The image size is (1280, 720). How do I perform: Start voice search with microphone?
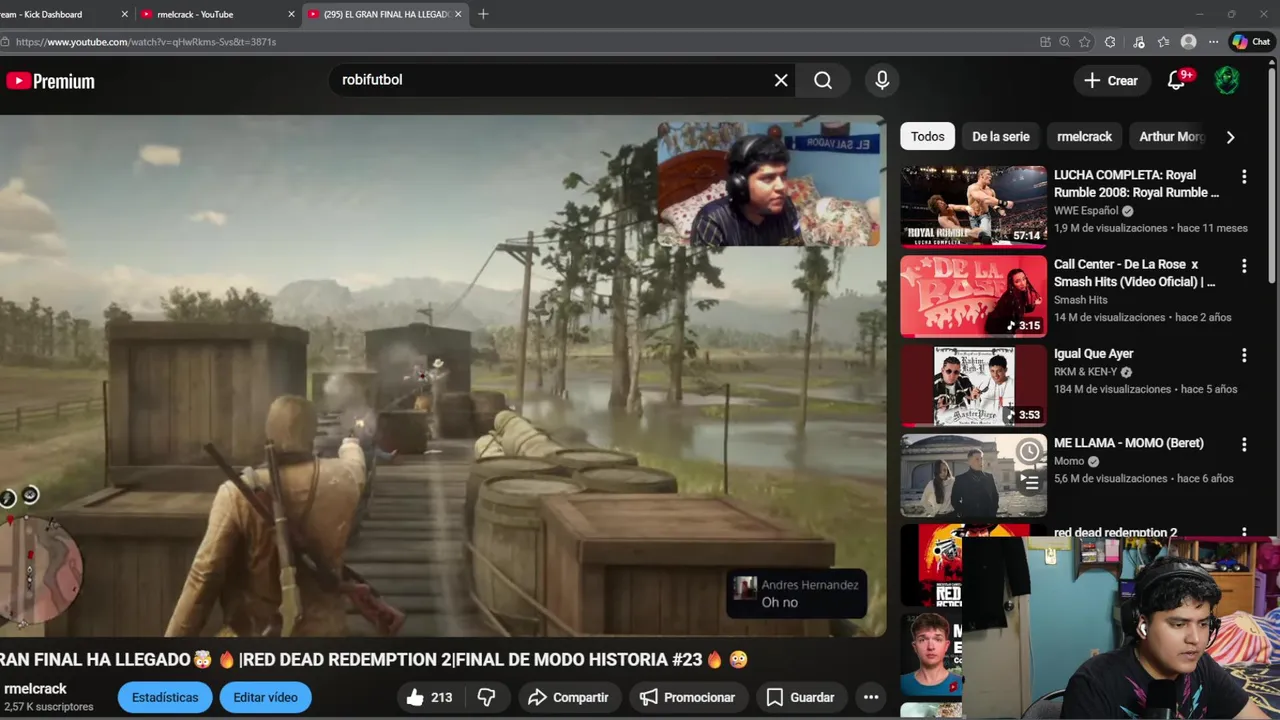[882, 80]
